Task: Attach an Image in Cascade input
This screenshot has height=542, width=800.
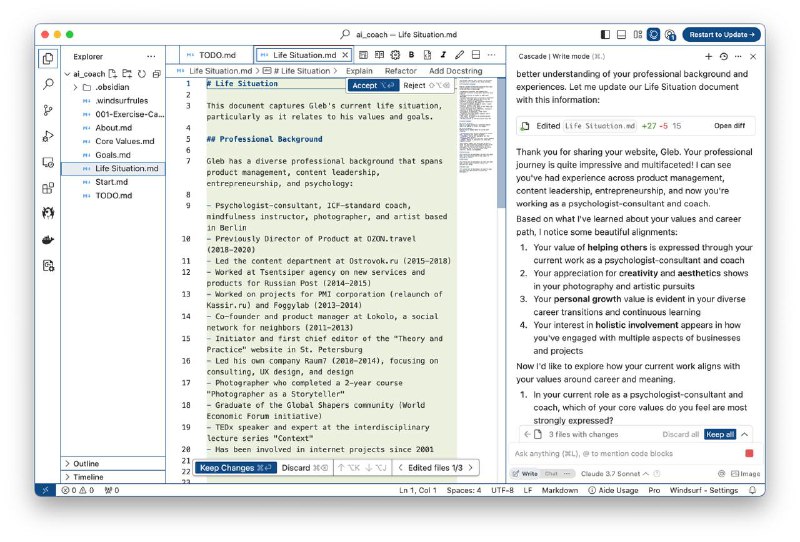Action: pyautogui.click(x=745, y=474)
